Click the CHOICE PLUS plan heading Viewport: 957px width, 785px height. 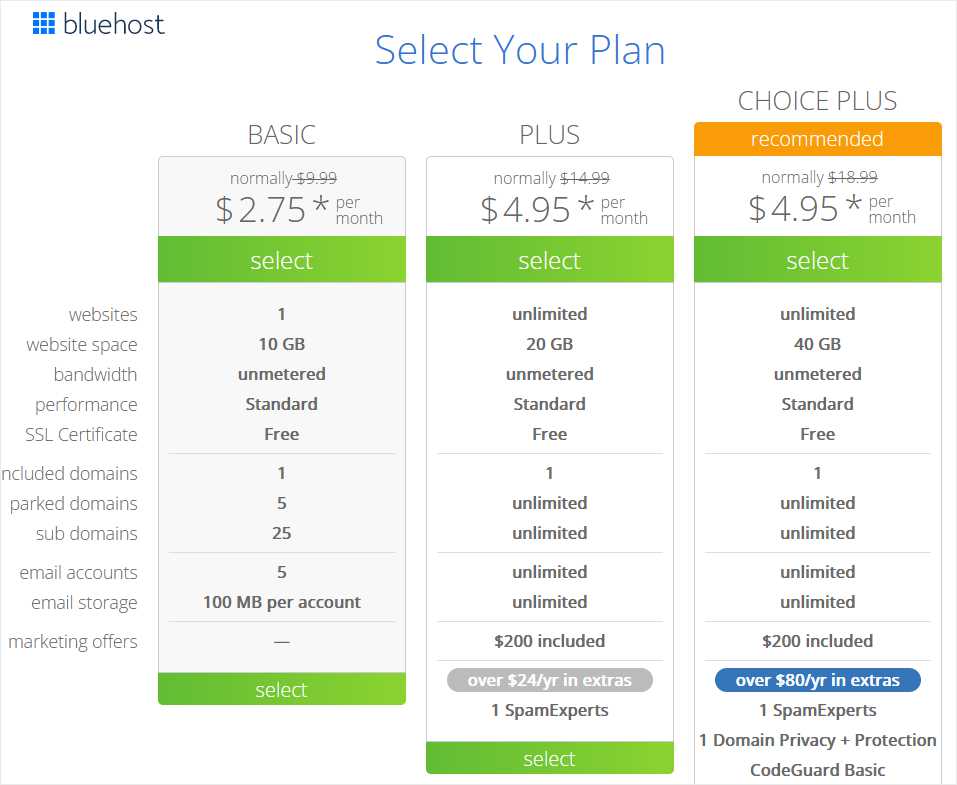point(818,100)
